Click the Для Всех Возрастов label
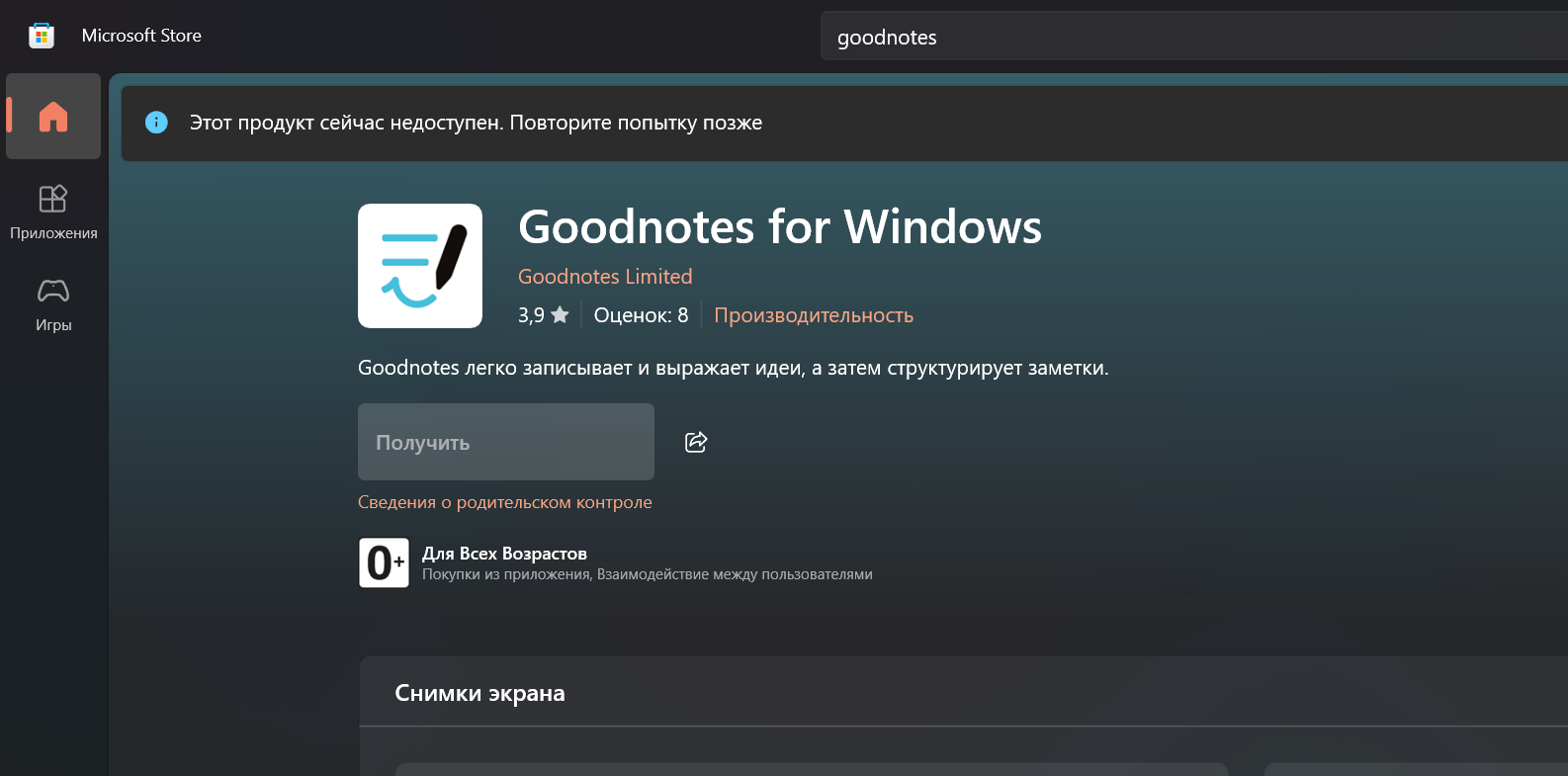This screenshot has width=1568, height=776. click(x=504, y=554)
